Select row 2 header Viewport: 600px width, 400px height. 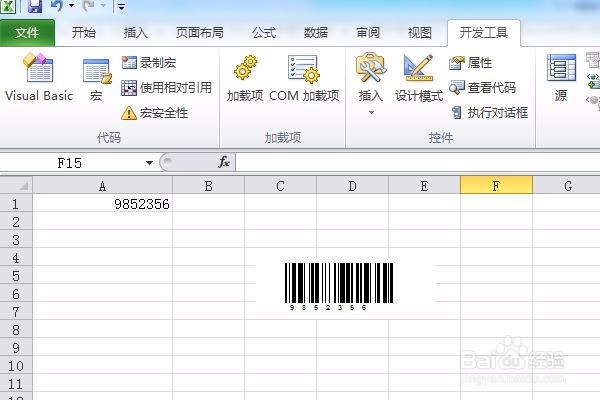(x=16, y=222)
